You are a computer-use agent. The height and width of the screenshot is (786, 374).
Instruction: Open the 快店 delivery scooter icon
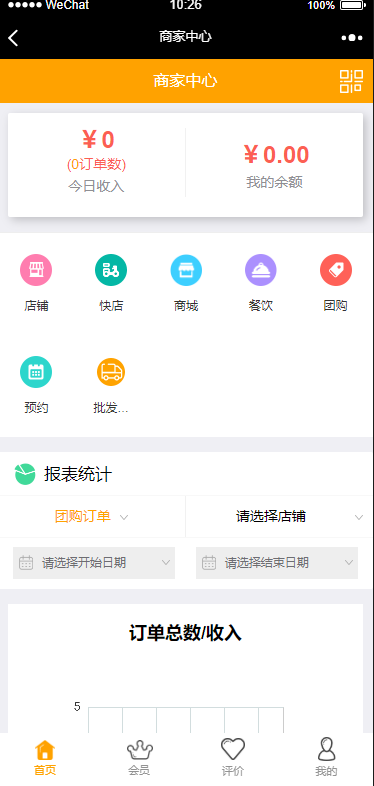(x=111, y=270)
